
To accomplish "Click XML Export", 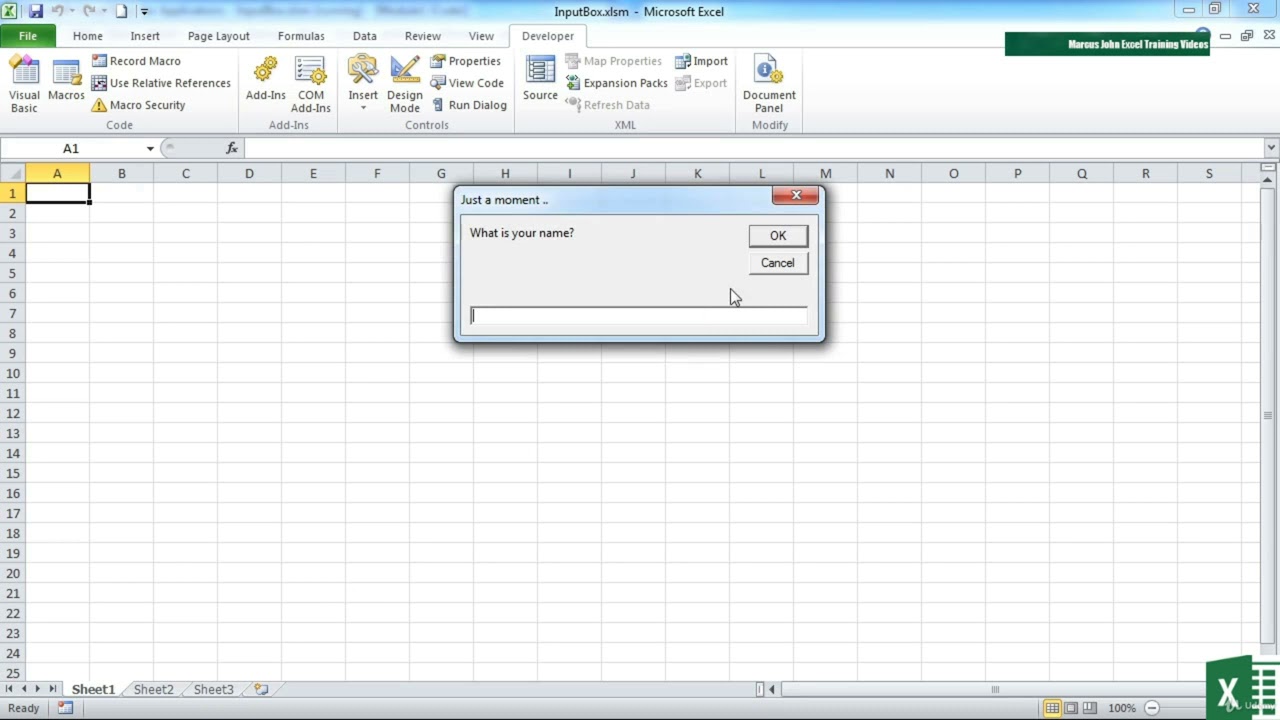I will point(701,83).
